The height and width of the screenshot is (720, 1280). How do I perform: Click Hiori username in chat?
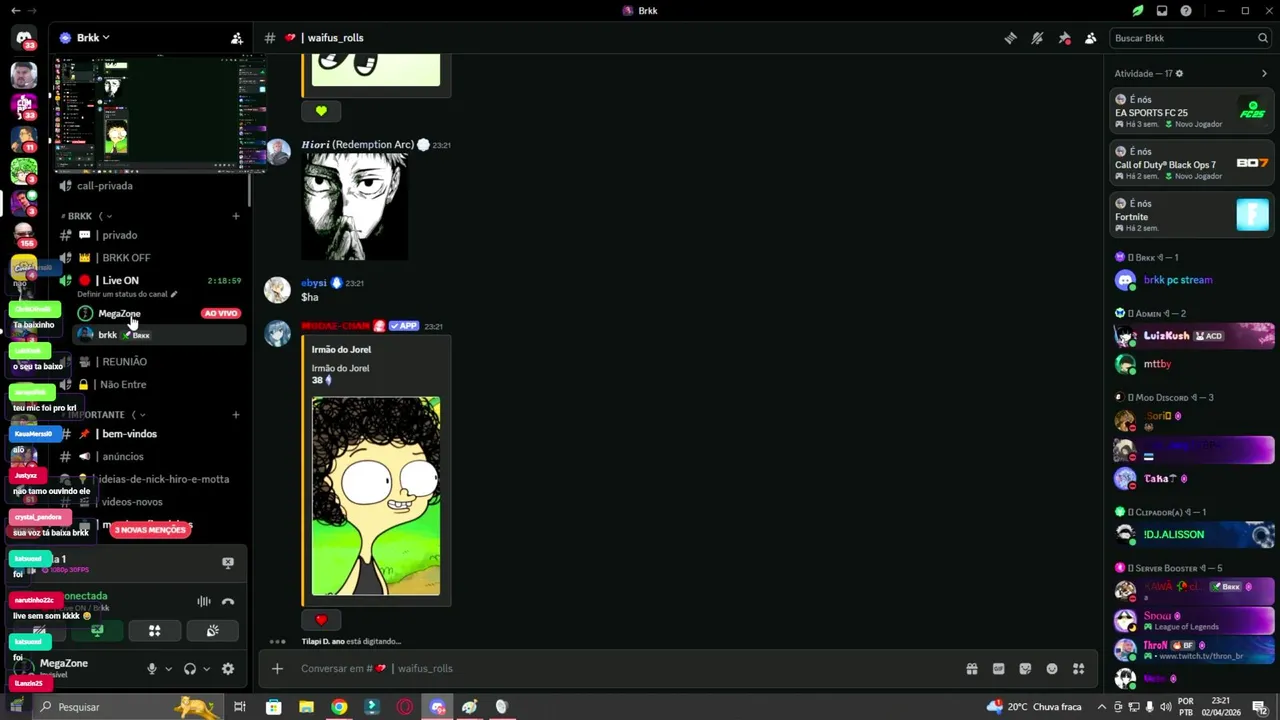357,145
